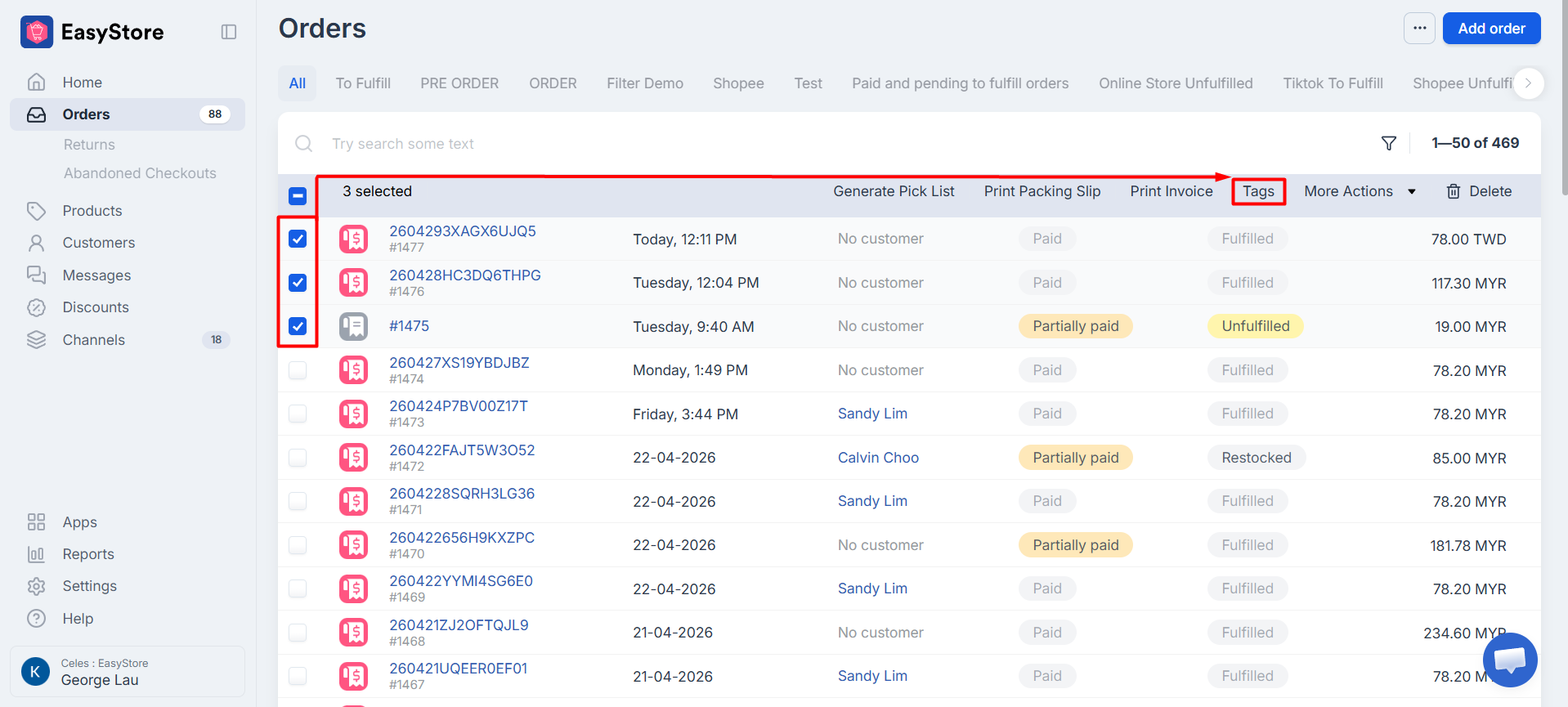
Task: Show more tabs with right chevron
Action: coord(1528,83)
